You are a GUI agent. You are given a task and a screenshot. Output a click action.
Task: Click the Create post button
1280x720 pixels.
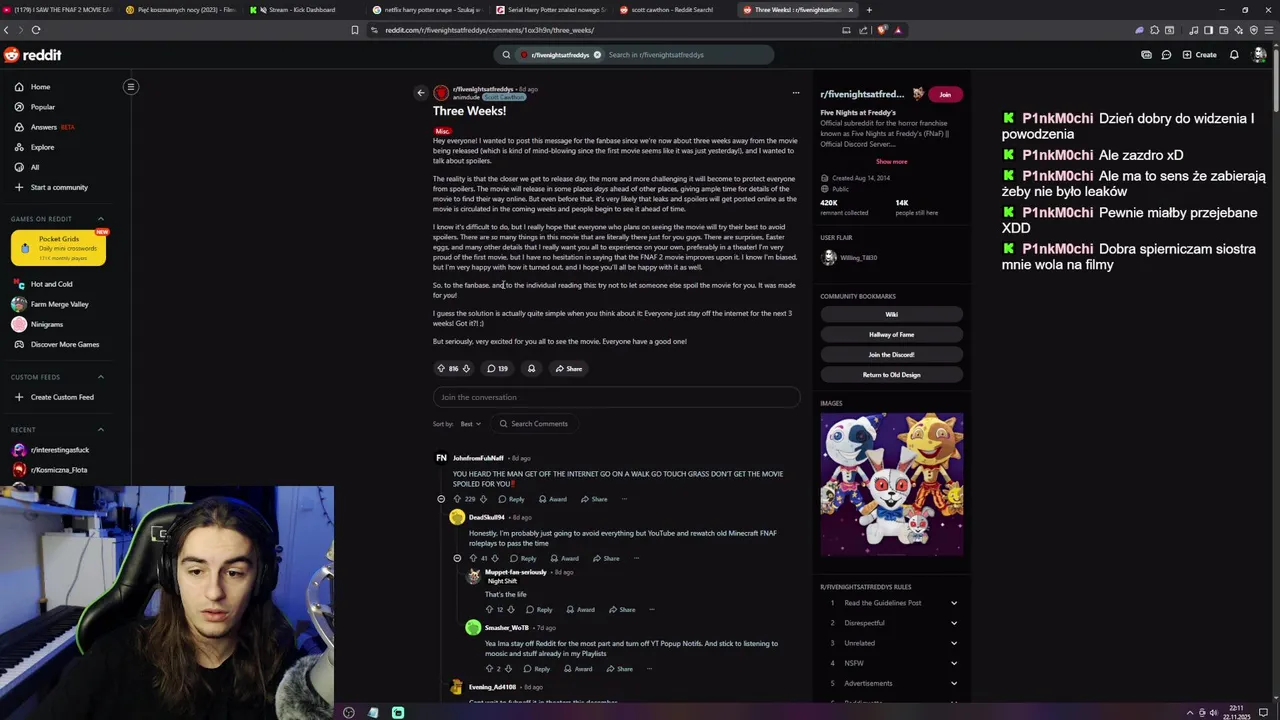pyautogui.click(x=1200, y=55)
